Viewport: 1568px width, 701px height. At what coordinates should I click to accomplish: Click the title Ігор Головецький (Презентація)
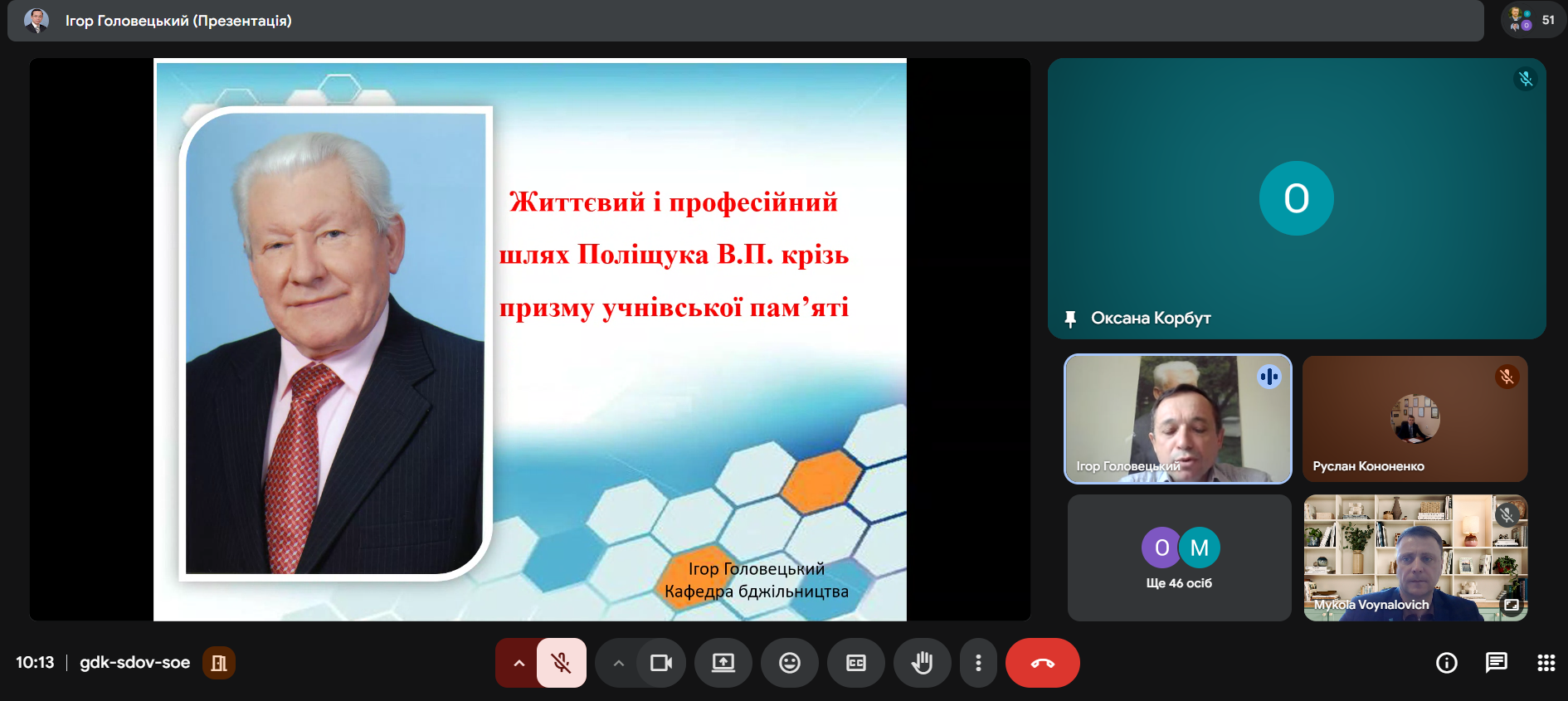(x=178, y=21)
